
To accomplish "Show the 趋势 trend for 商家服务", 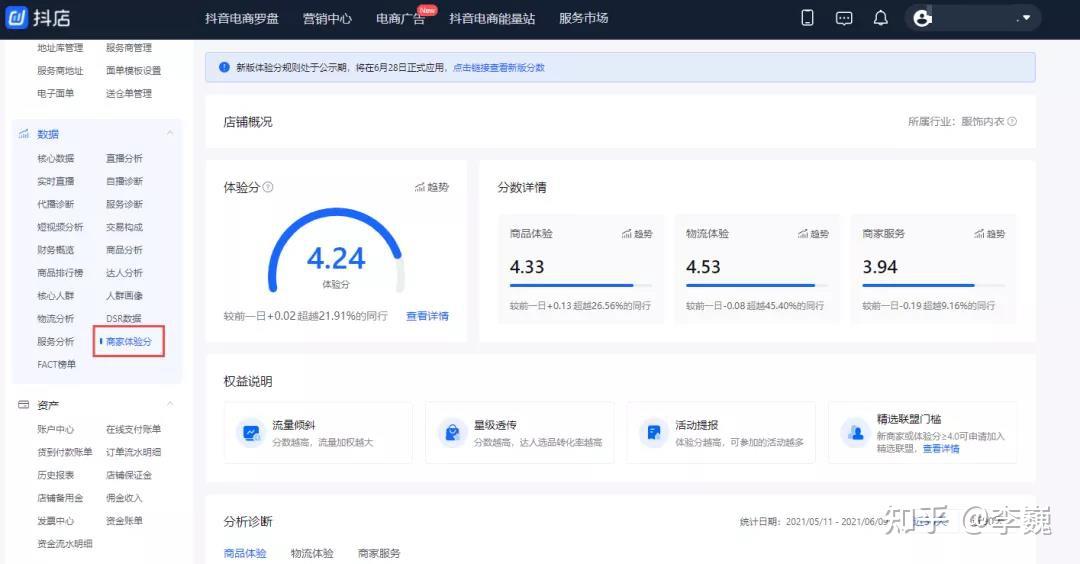I will [990, 234].
